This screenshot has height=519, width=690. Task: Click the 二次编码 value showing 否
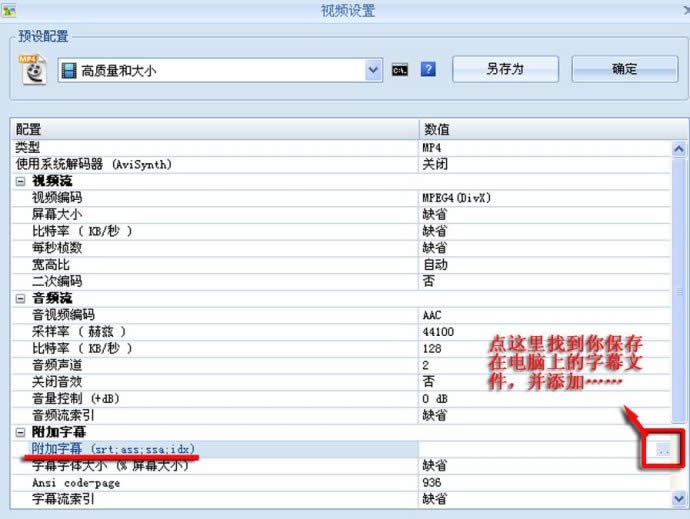(428, 282)
